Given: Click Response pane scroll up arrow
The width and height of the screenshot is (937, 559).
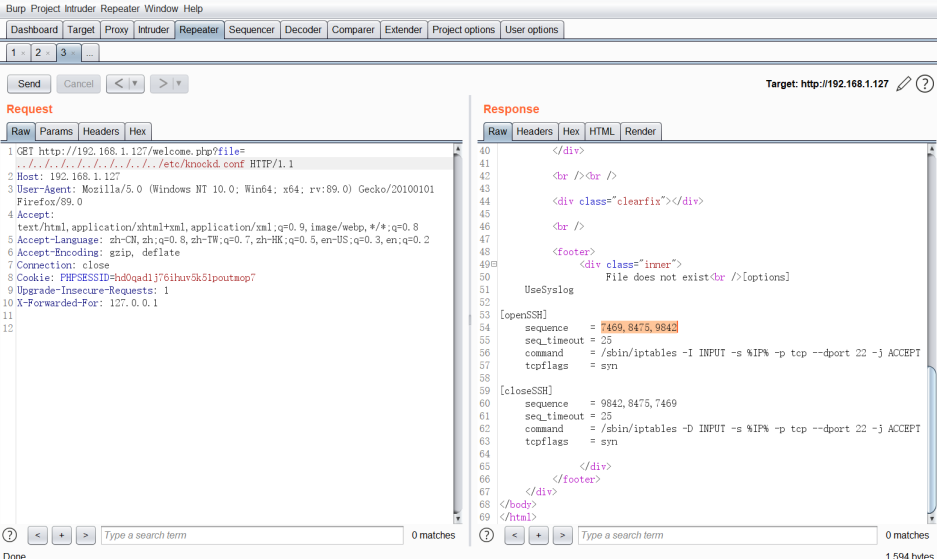Looking at the screenshot, I should [x=932, y=148].
